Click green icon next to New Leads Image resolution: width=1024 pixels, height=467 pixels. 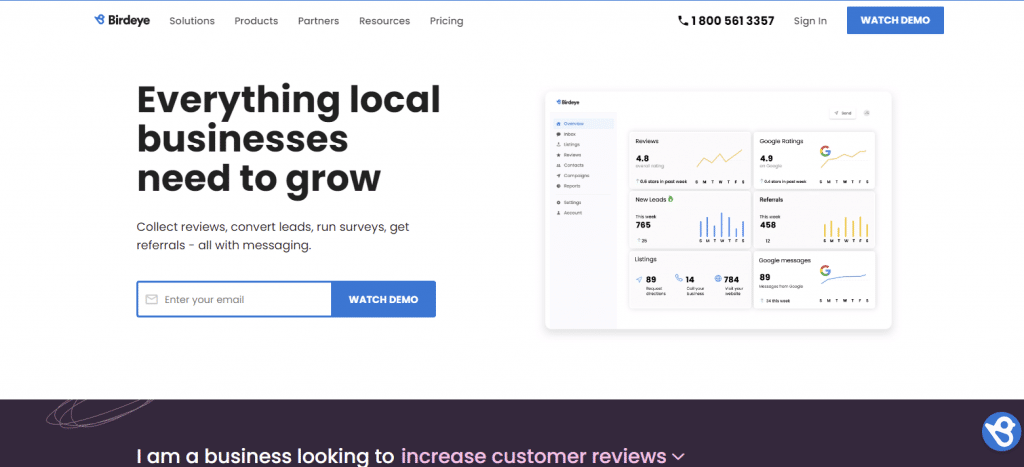670,199
